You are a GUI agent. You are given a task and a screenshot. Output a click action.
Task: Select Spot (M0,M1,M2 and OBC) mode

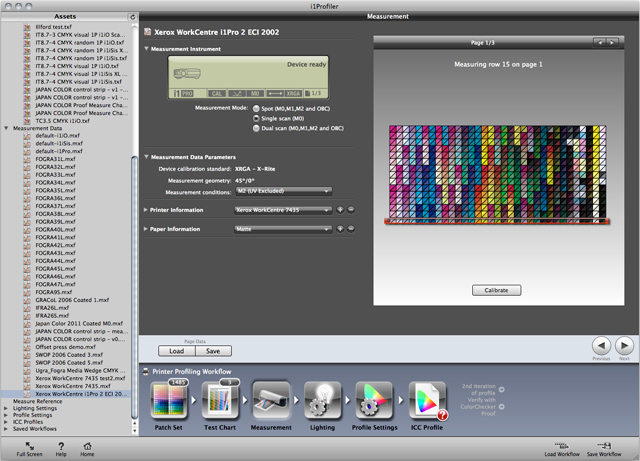click(256, 109)
